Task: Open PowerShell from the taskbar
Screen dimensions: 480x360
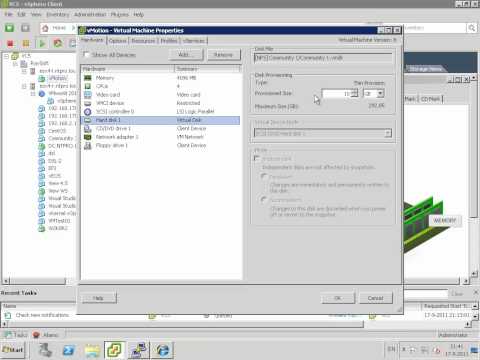Action: click(x=69, y=350)
